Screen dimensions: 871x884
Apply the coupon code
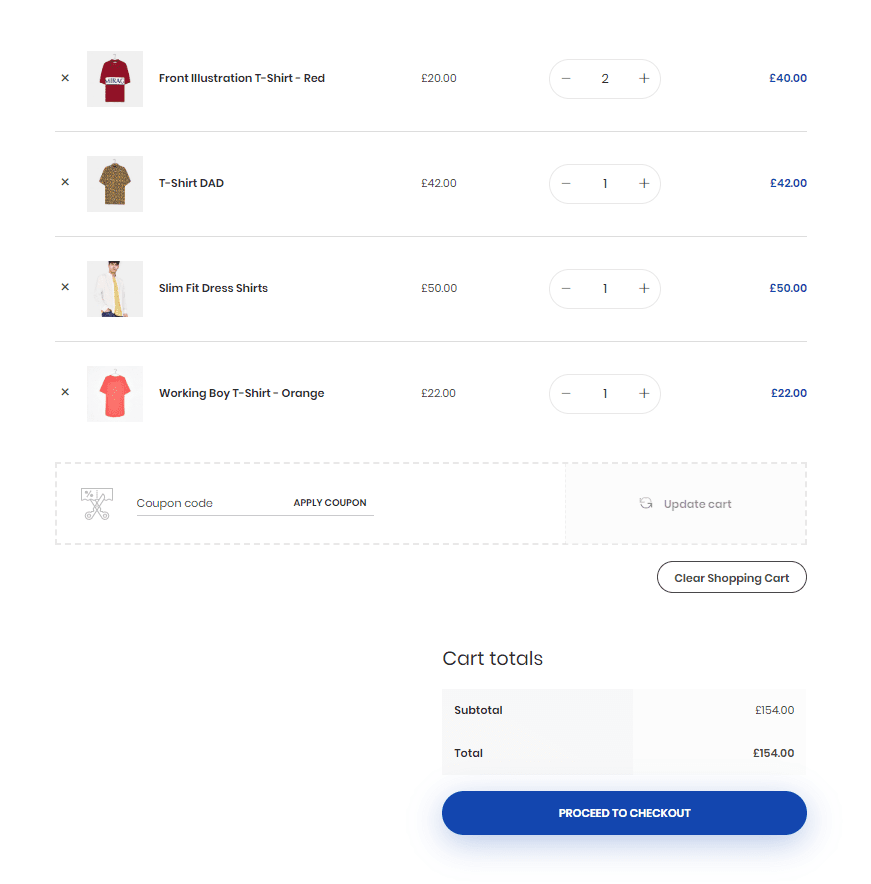329,502
